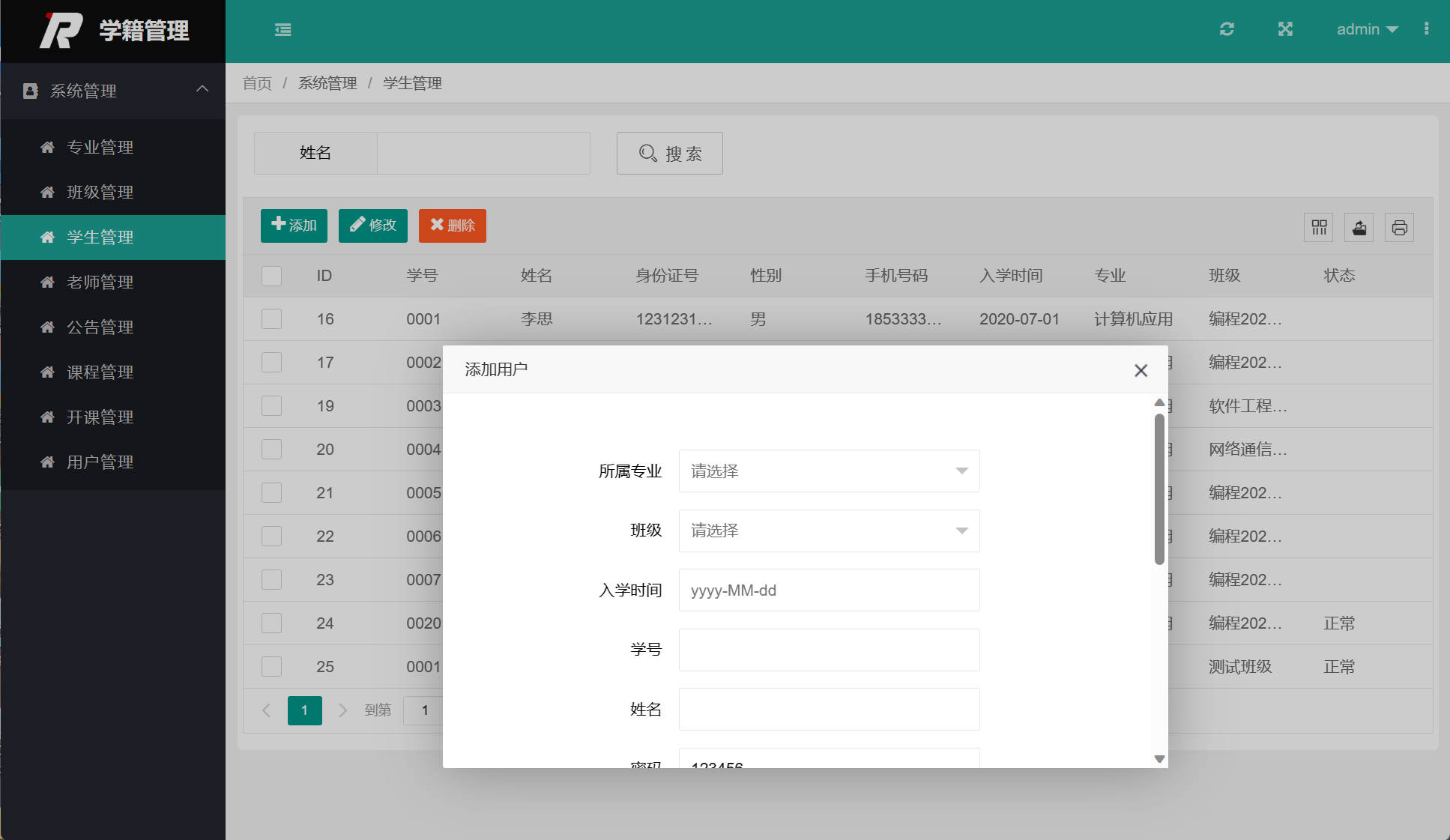
Task: Click the 入学时间 date input field
Action: click(828, 590)
